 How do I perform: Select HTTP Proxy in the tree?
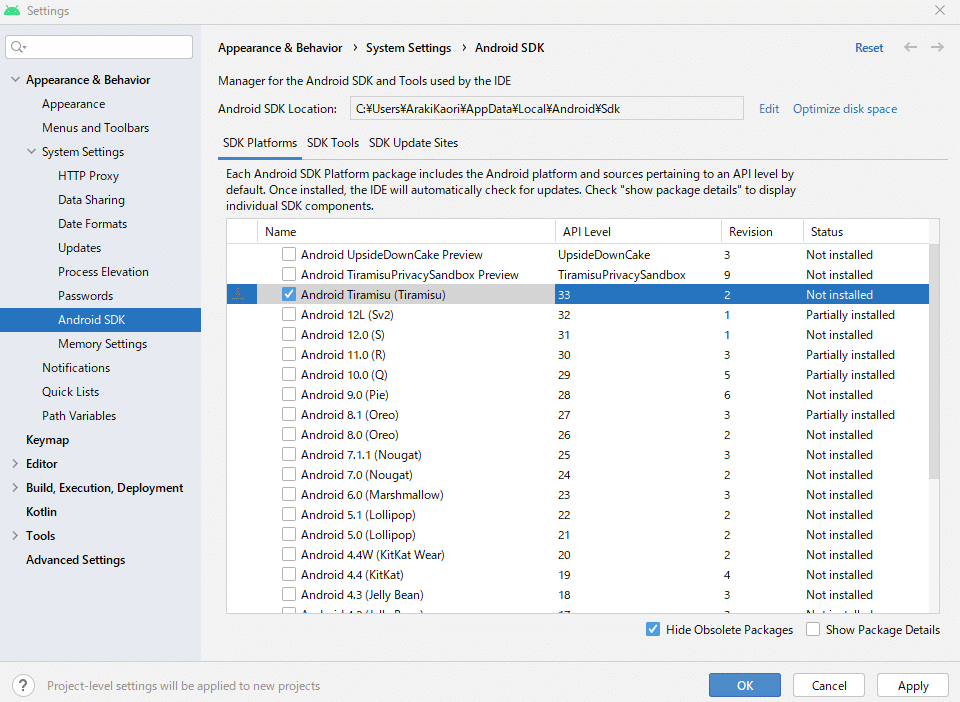[x=88, y=176]
